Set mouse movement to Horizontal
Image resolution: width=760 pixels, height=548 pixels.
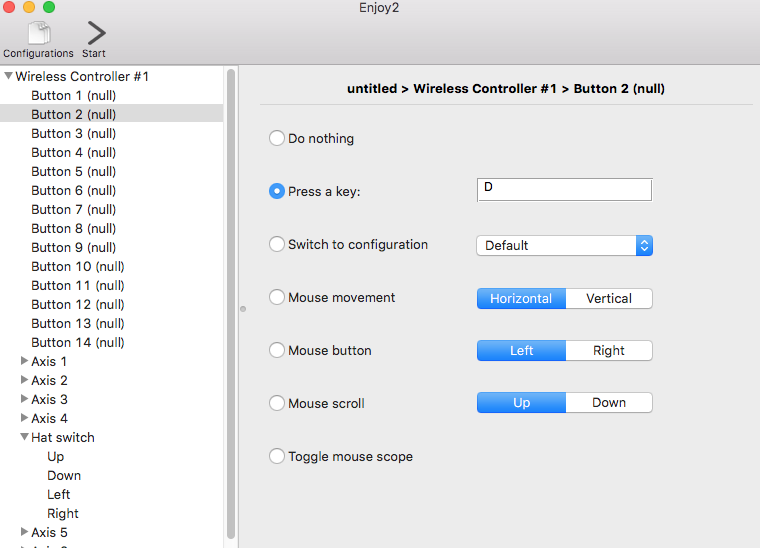521,298
